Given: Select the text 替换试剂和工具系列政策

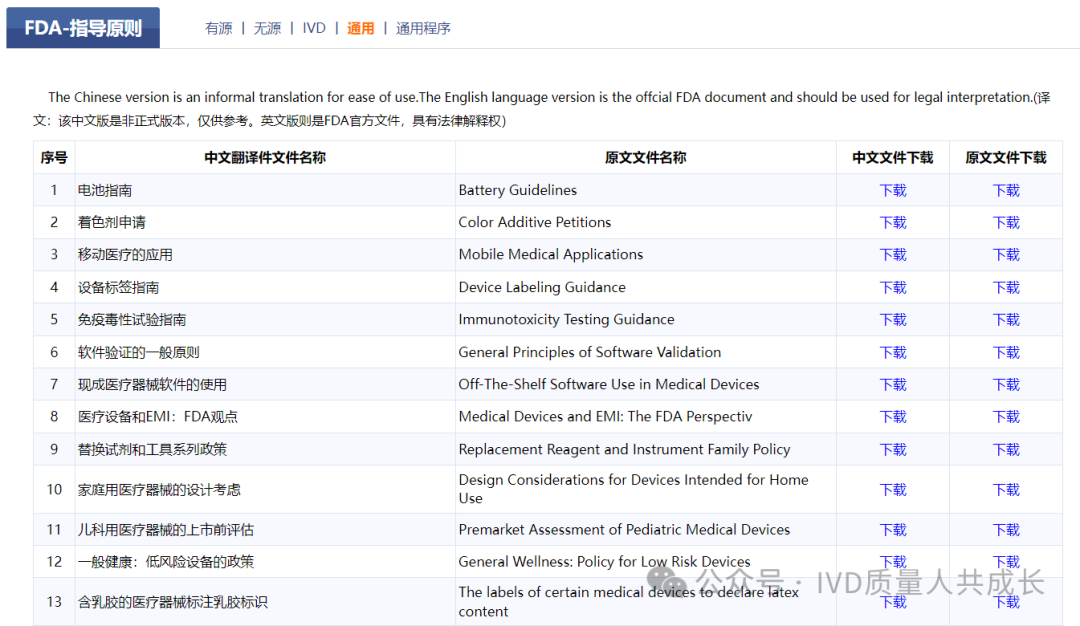Looking at the screenshot, I should (152, 450).
